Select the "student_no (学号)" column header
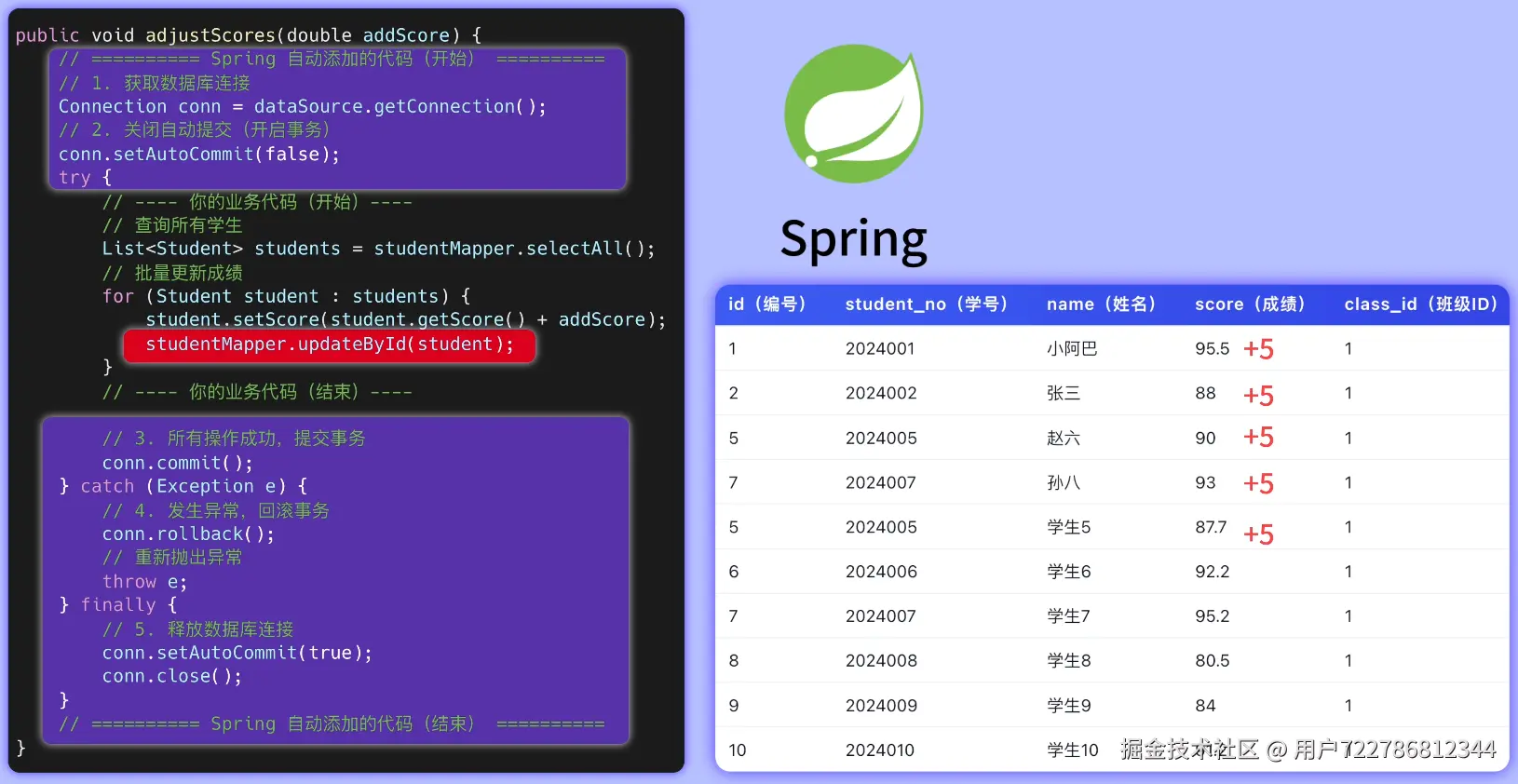 [x=926, y=304]
